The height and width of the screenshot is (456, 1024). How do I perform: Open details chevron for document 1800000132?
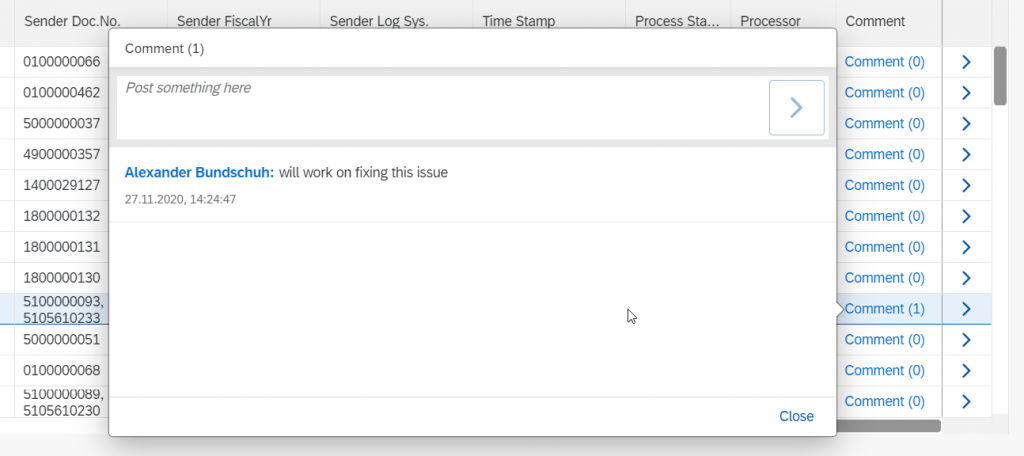point(967,216)
